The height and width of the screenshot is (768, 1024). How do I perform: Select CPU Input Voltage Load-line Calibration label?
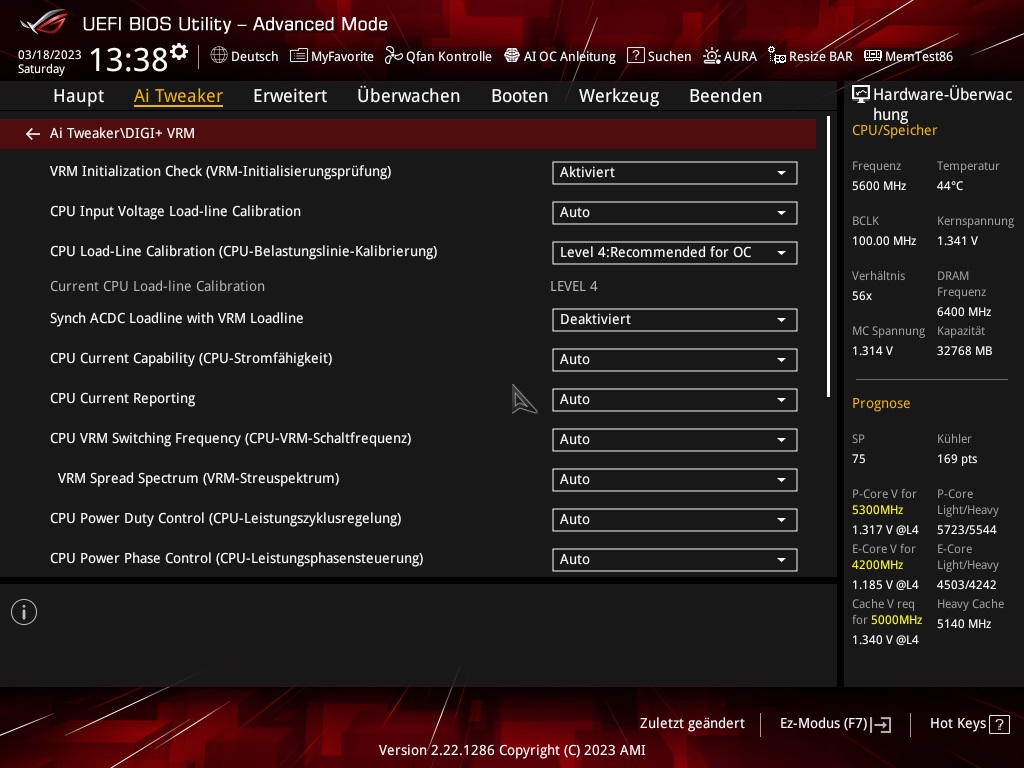point(176,211)
